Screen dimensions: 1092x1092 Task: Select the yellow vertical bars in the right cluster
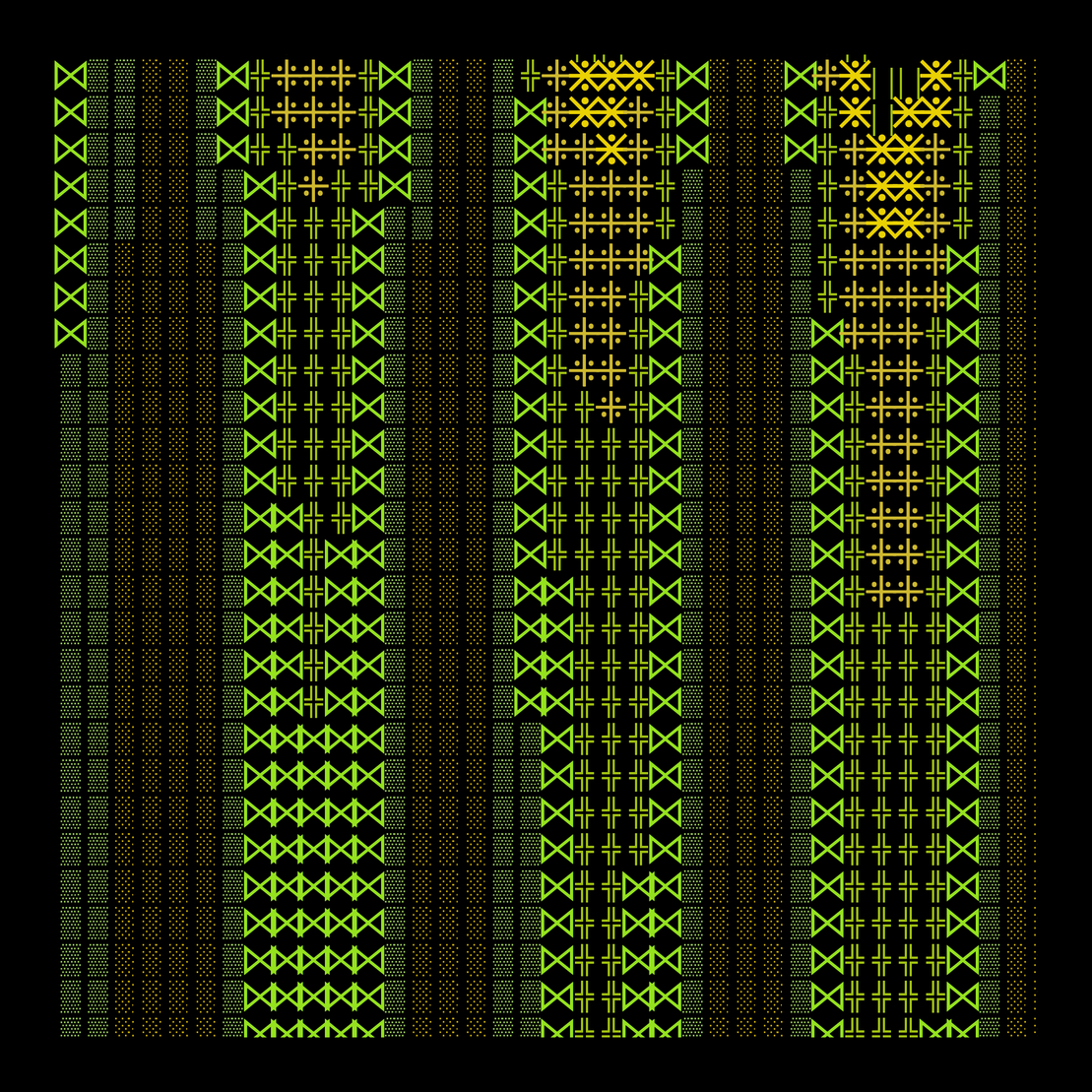[x=895, y=84]
